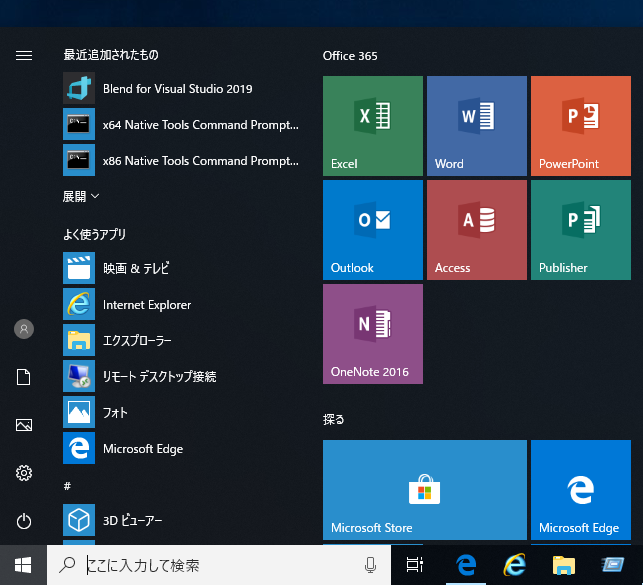The image size is (643, 585).
Task: Launch the Access tile
Action: (477, 230)
